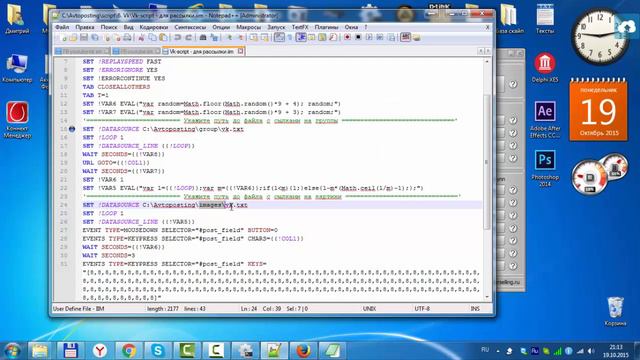
Task: Click UNIX line-ending label in status bar
Action: tap(369, 309)
